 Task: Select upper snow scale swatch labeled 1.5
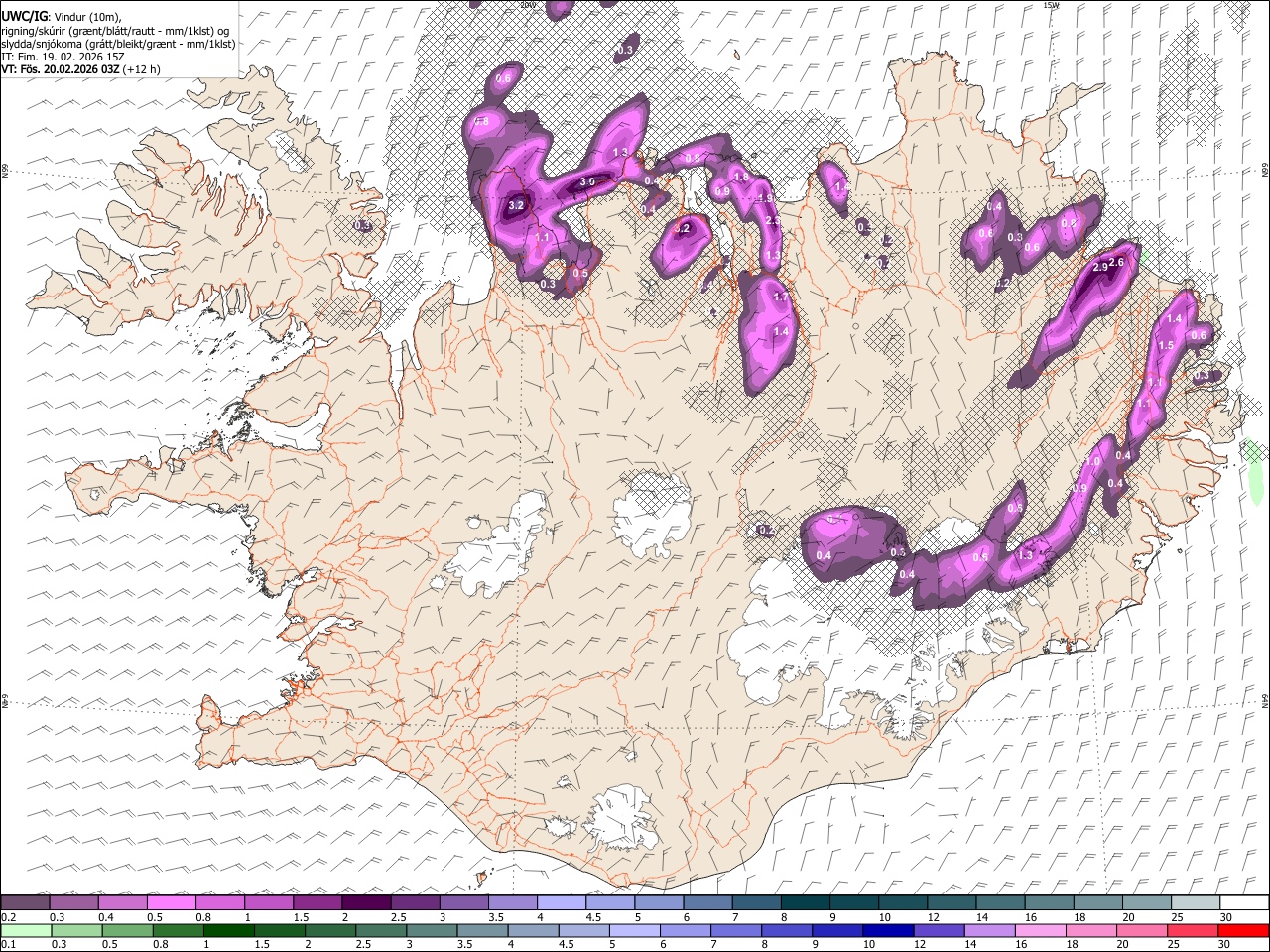point(317,903)
